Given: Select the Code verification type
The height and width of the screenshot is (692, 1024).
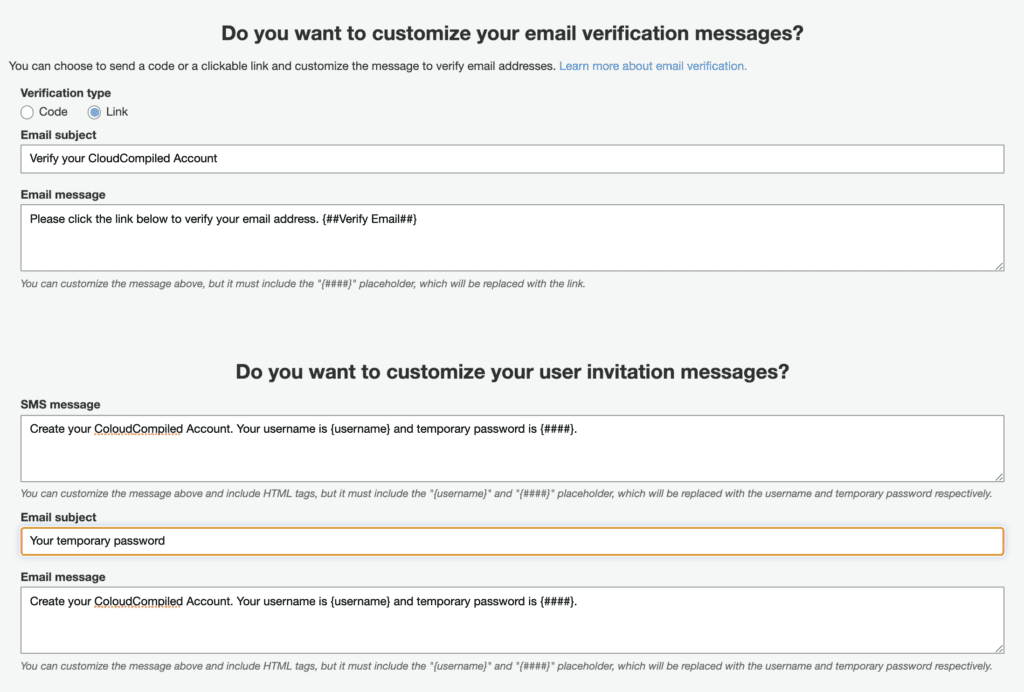Looking at the screenshot, I should tap(27, 112).
